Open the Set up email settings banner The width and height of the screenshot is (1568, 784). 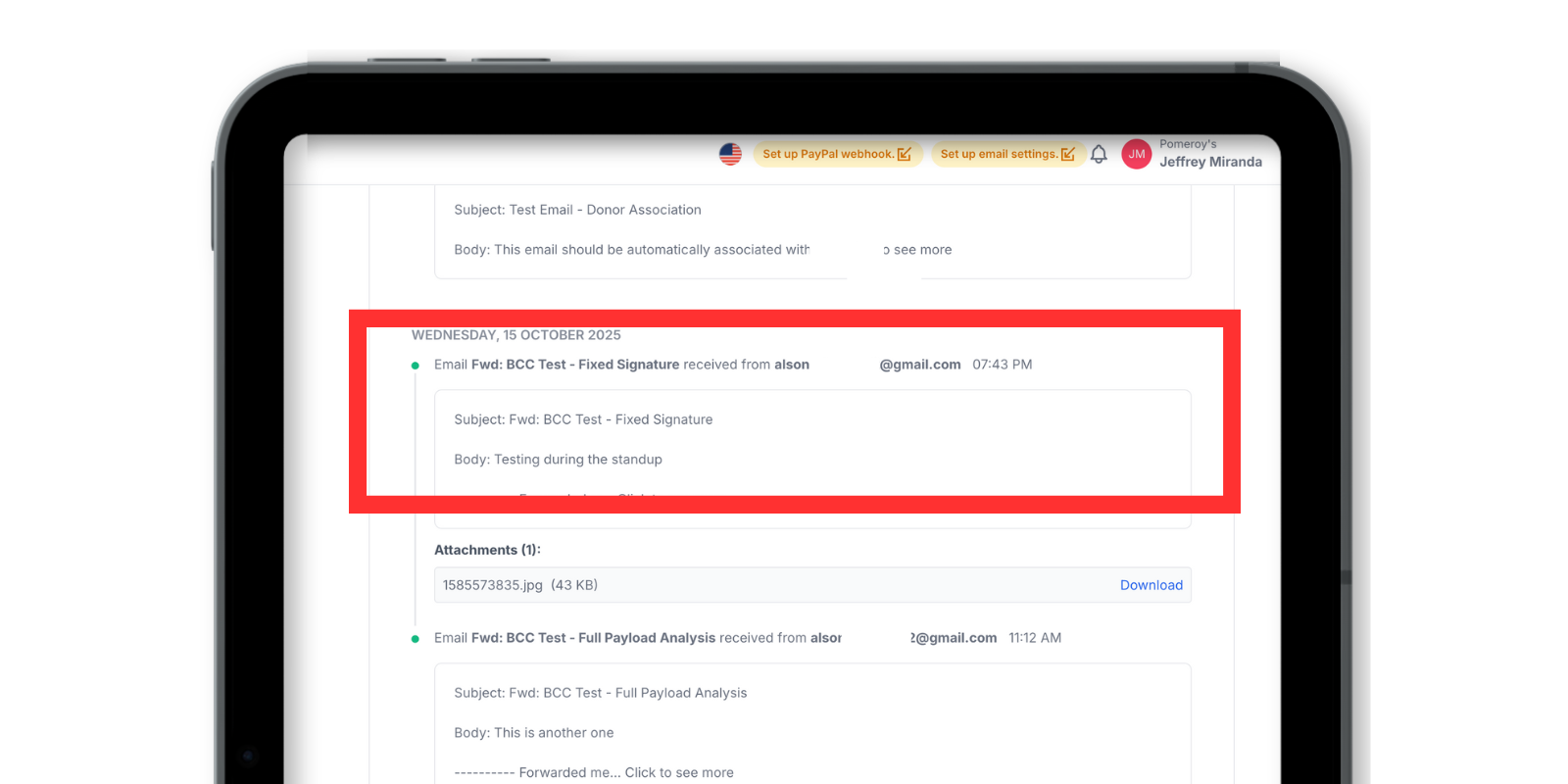coord(998,154)
